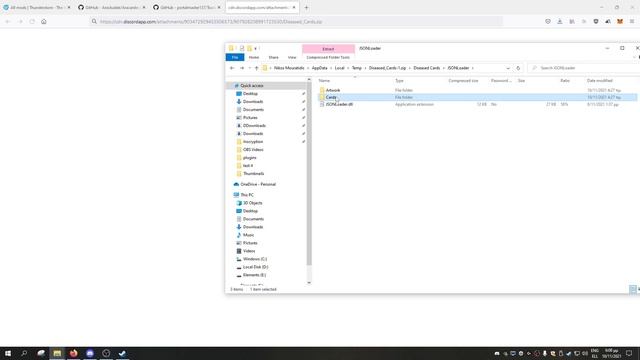The image size is (640, 360).
Task: Click Local in the address breadcrumb
Action: click(340, 68)
